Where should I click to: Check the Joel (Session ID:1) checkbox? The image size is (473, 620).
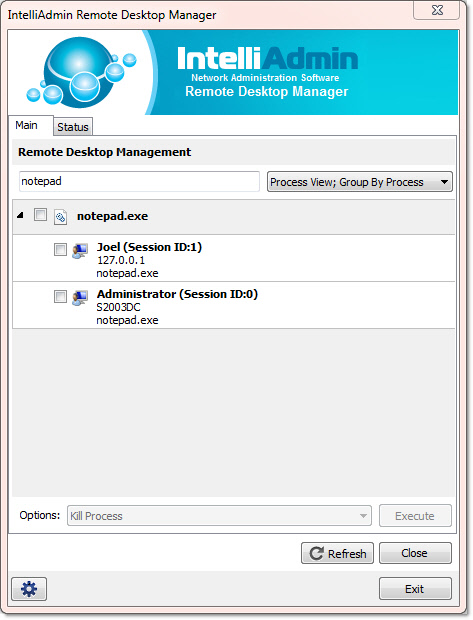click(x=60, y=250)
